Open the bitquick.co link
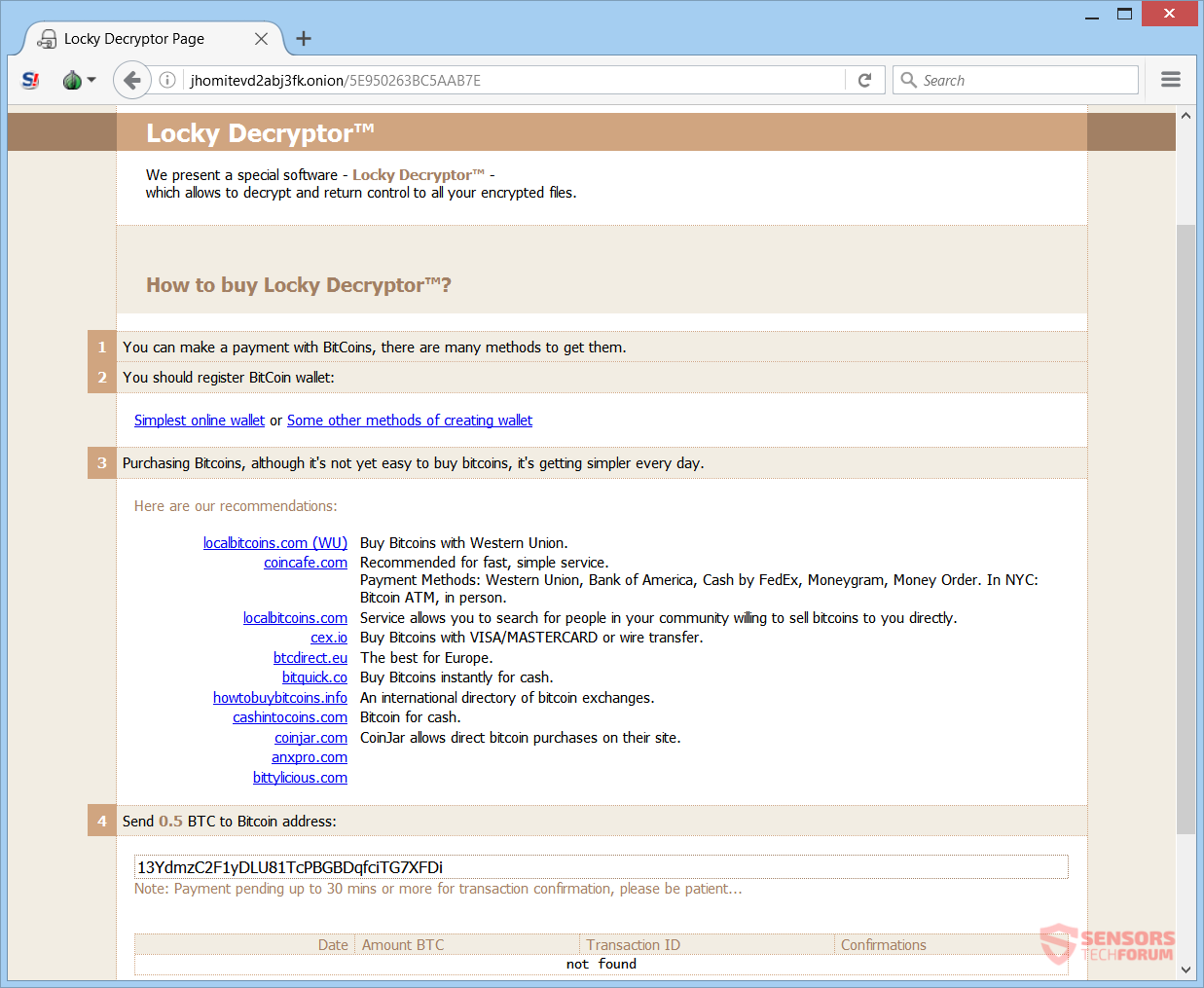The width and height of the screenshot is (1204, 988). coord(314,677)
